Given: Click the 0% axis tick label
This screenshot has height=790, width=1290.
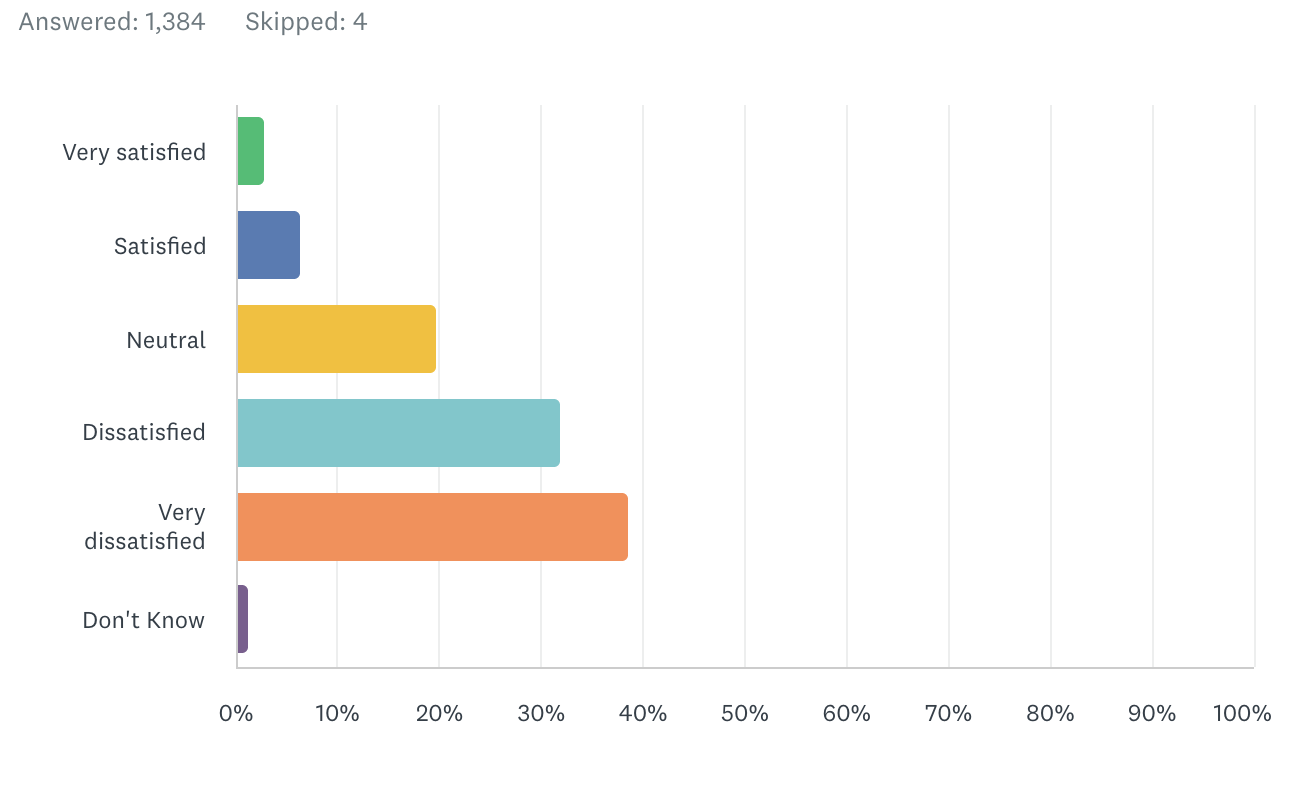Looking at the screenshot, I should point(236,713).
